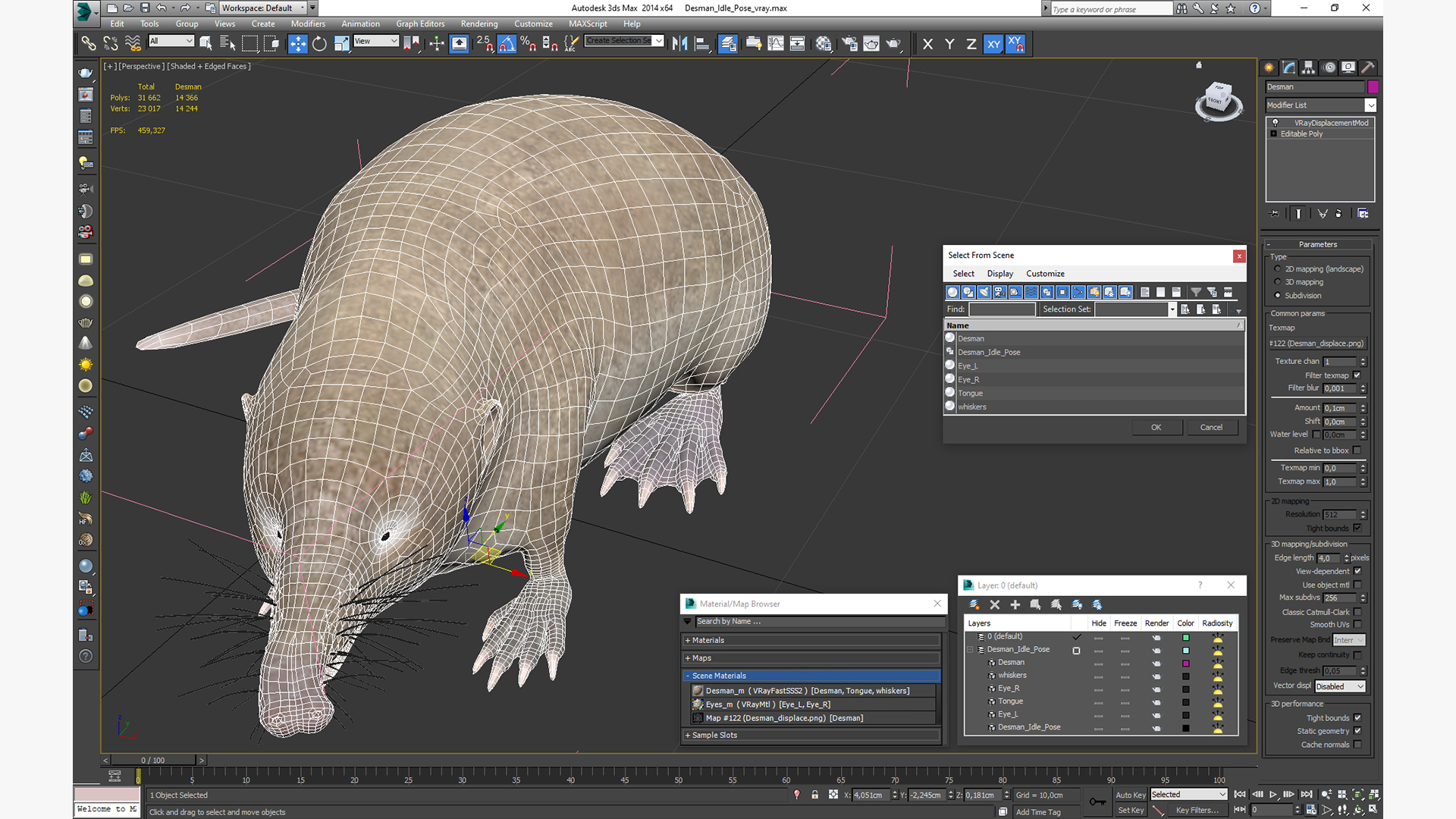Switch to the Create command panel
Screen dimensions: 1456x819
click(1269, 67)
